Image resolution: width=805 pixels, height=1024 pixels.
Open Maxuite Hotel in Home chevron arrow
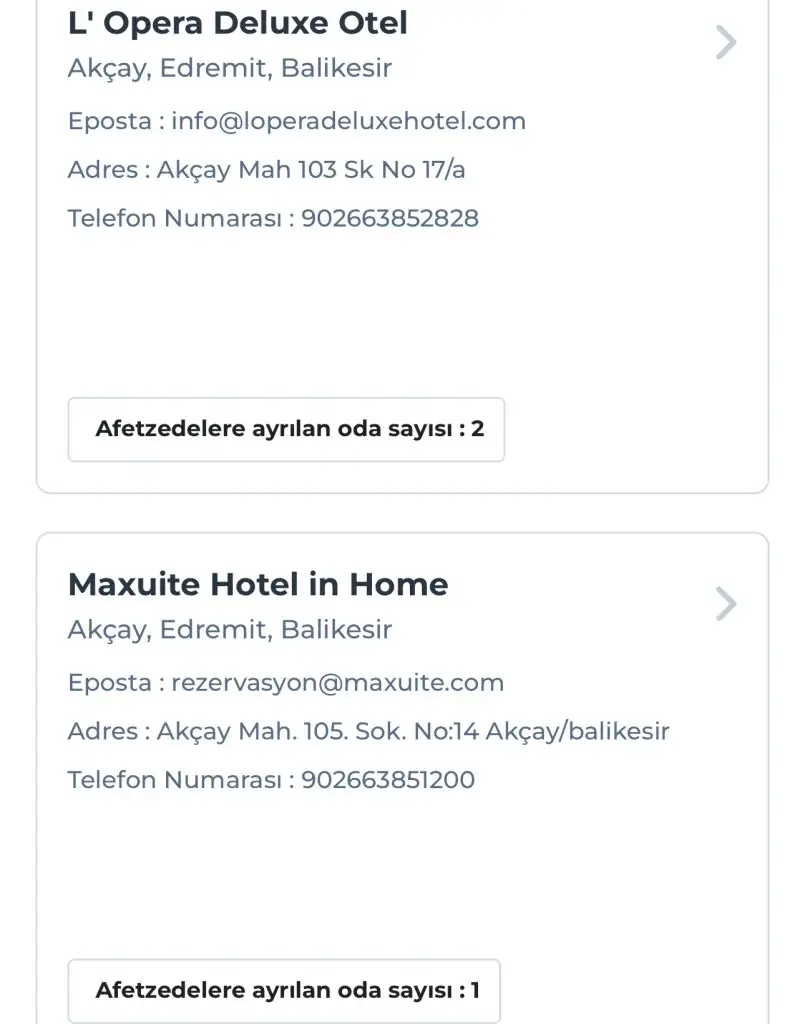coord(727,604)
